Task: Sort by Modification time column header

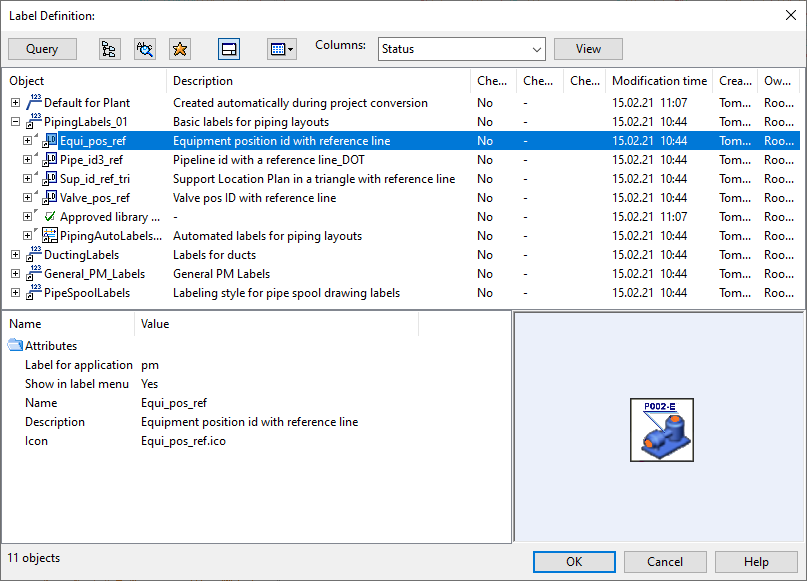Action: [x=658, y=81]
